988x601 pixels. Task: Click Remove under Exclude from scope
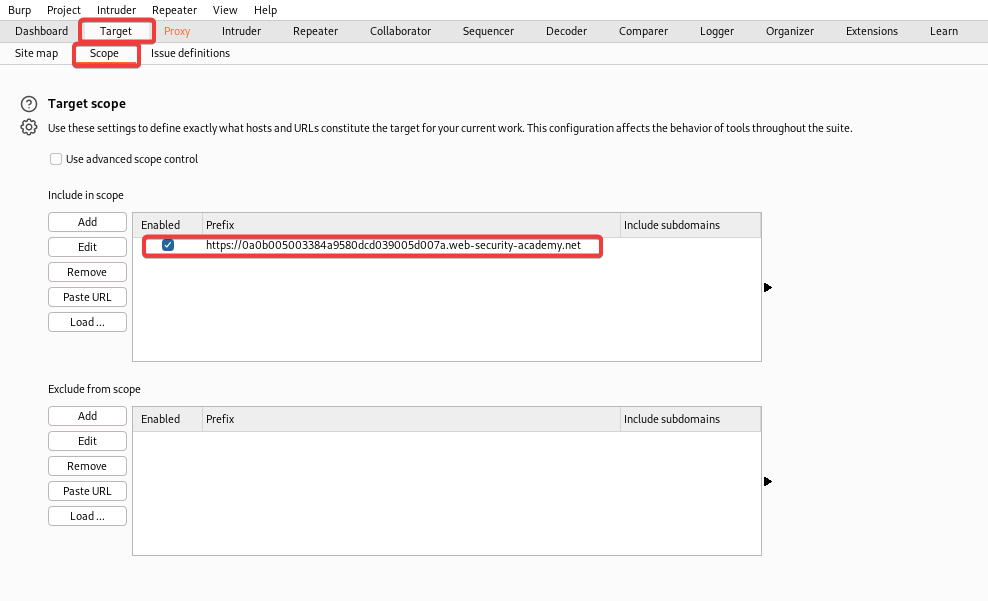coord(87,466)
